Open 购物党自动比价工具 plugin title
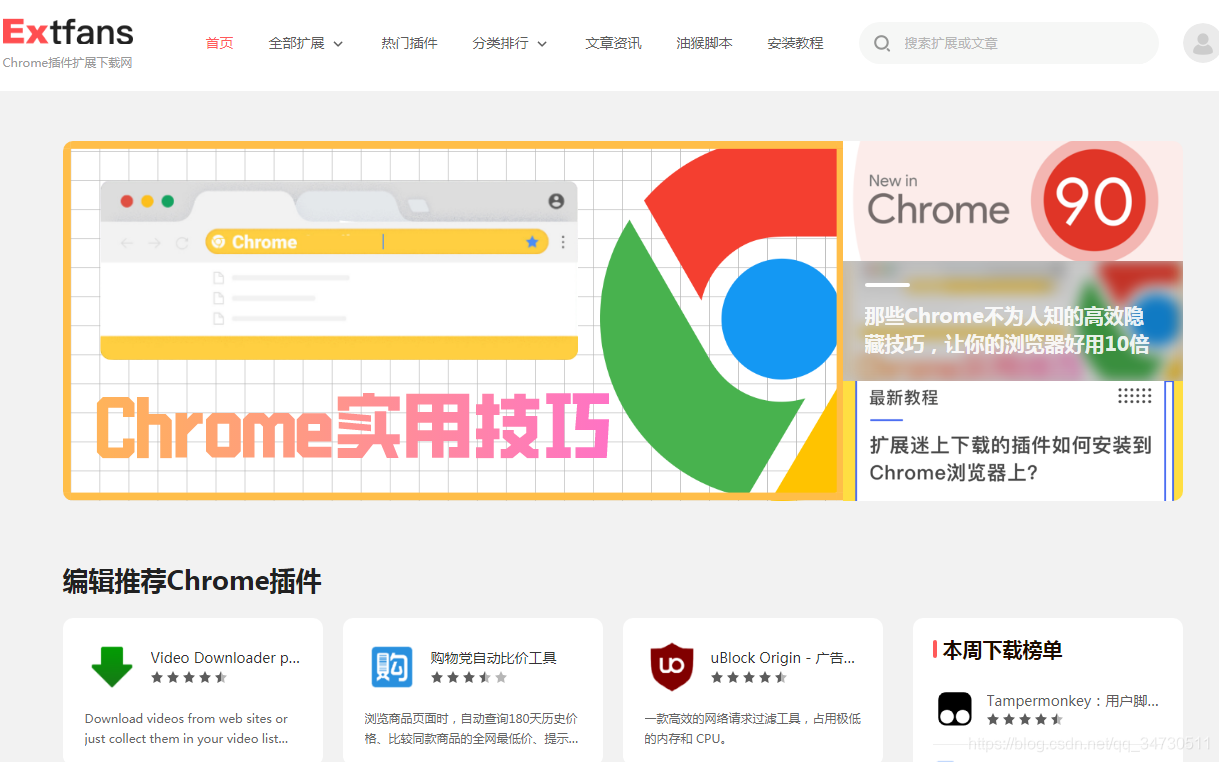The width and height of the screenshot is (1219, 762). pyautogui.click(x=493, y=657)
